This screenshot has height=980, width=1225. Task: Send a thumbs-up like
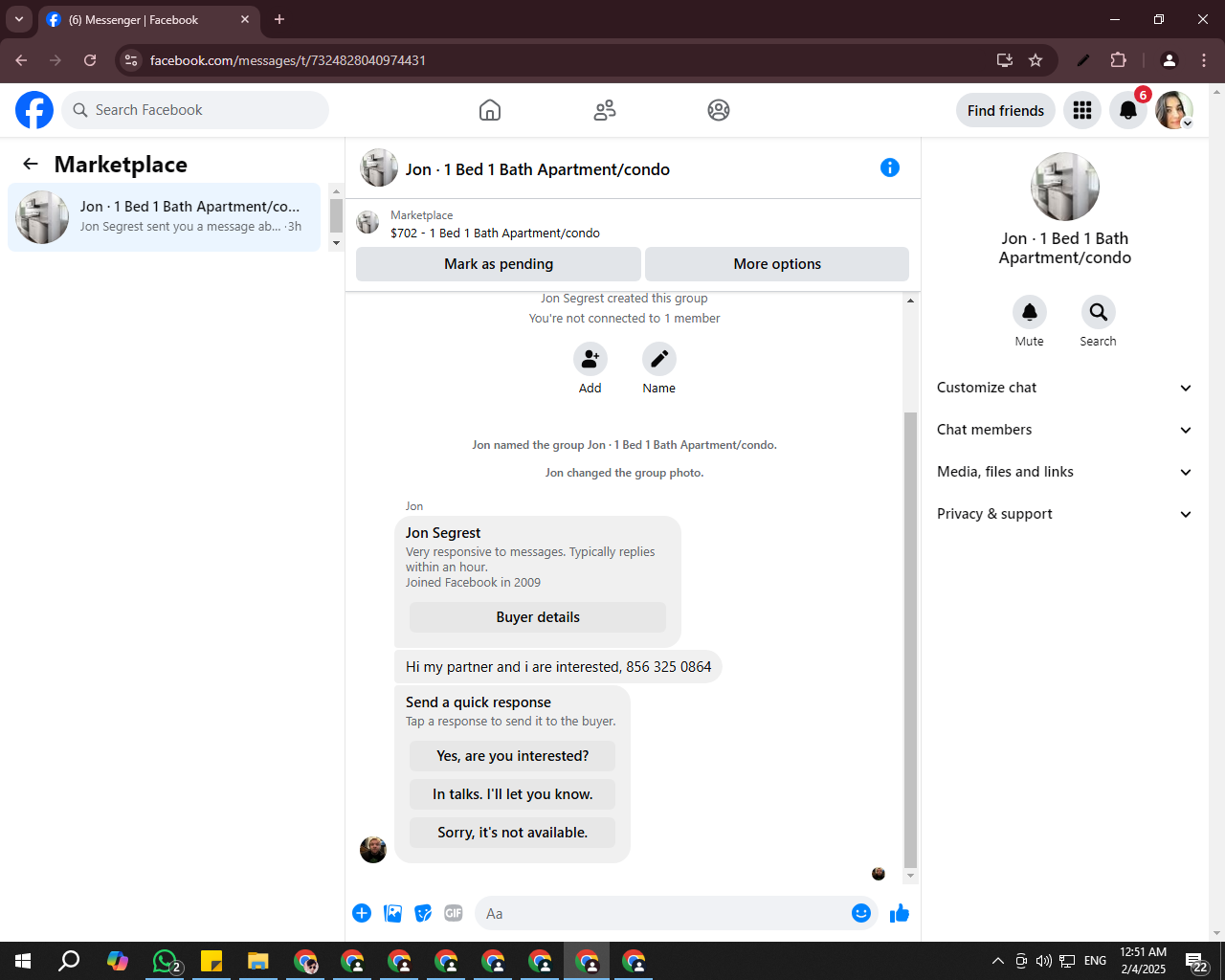pos(900,913)
